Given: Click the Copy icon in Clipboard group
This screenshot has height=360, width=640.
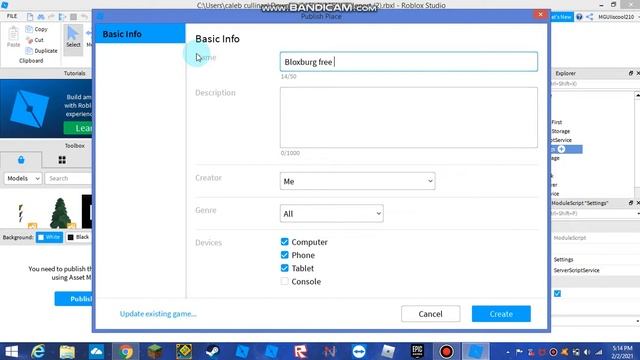Looking at the screenshot, I should click(29, 29).
